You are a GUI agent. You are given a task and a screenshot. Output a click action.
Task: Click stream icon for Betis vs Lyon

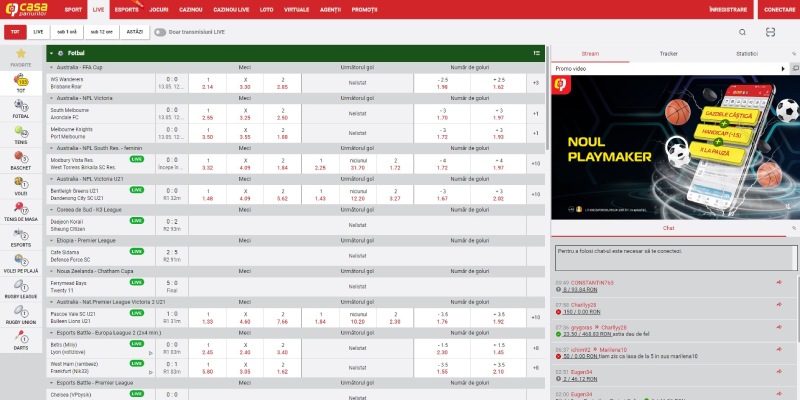pyautogui.click(x=151, y=353)
